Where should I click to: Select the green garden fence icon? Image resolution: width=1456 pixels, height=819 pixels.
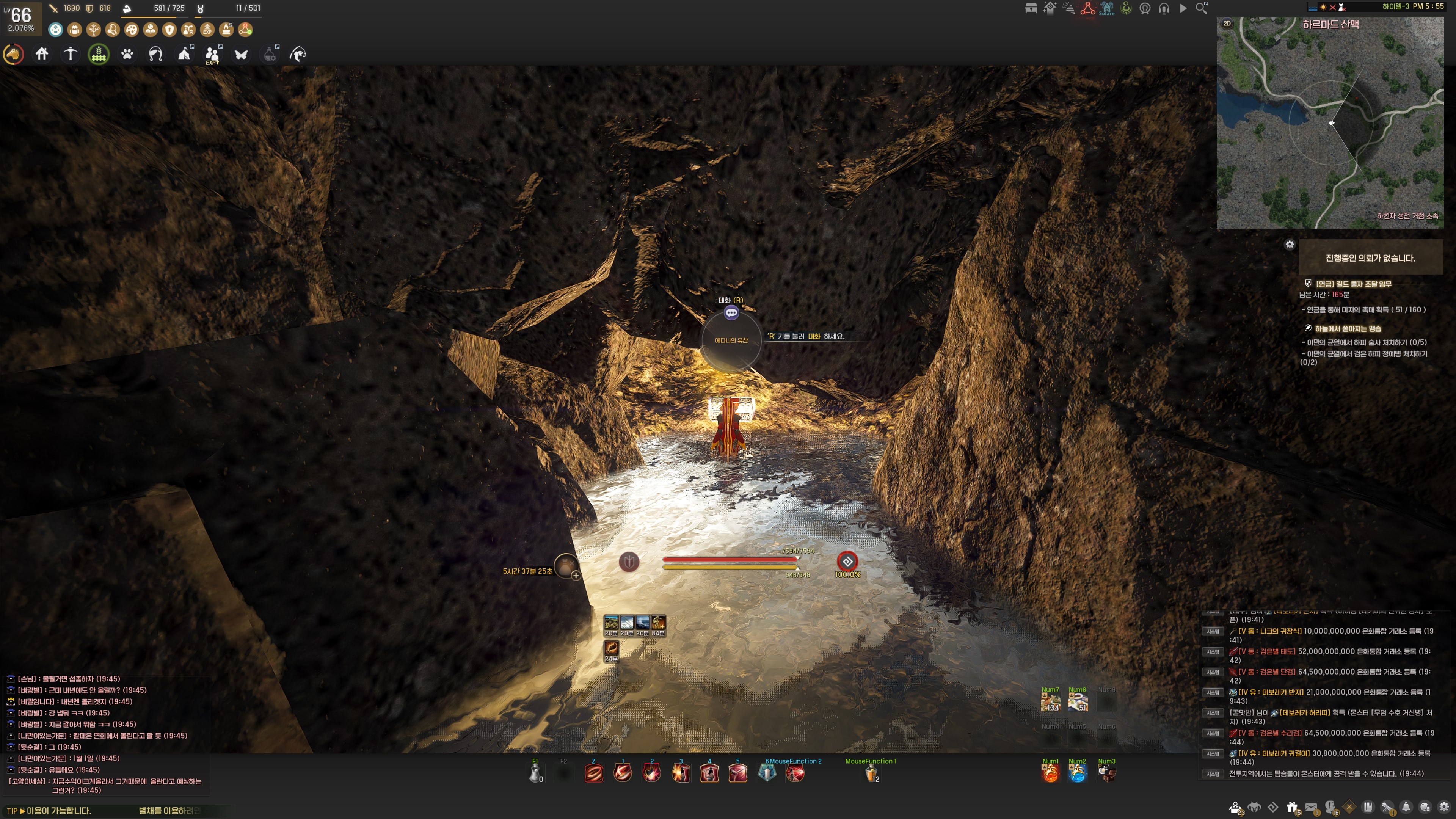tap(99, 54)
